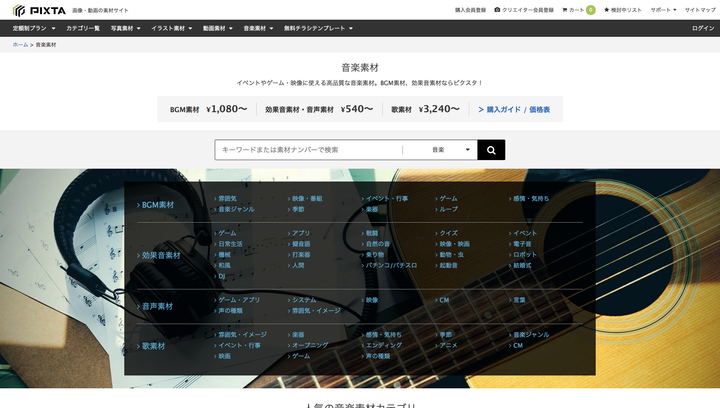Select エンディング under 歌素材

(x=382, y=346)
